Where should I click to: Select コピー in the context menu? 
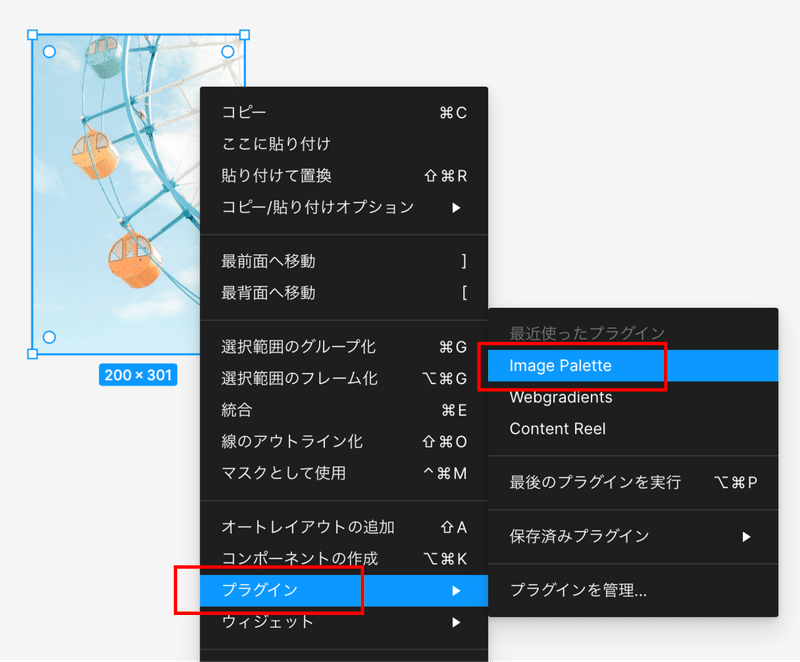(344, 112)
